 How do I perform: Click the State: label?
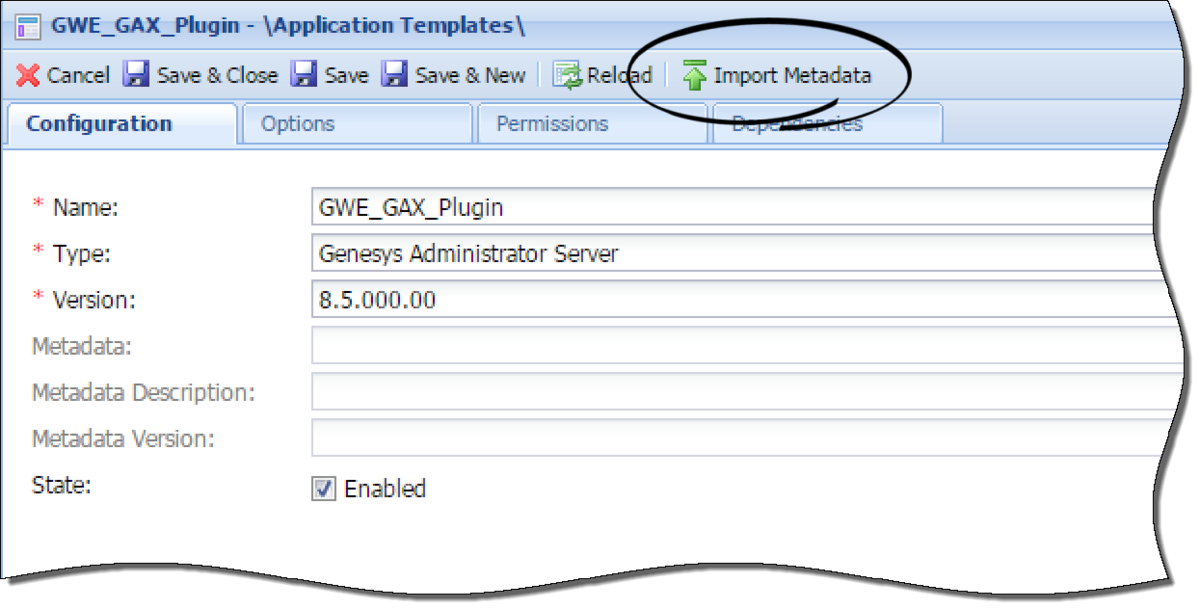(x=62, y=485)
